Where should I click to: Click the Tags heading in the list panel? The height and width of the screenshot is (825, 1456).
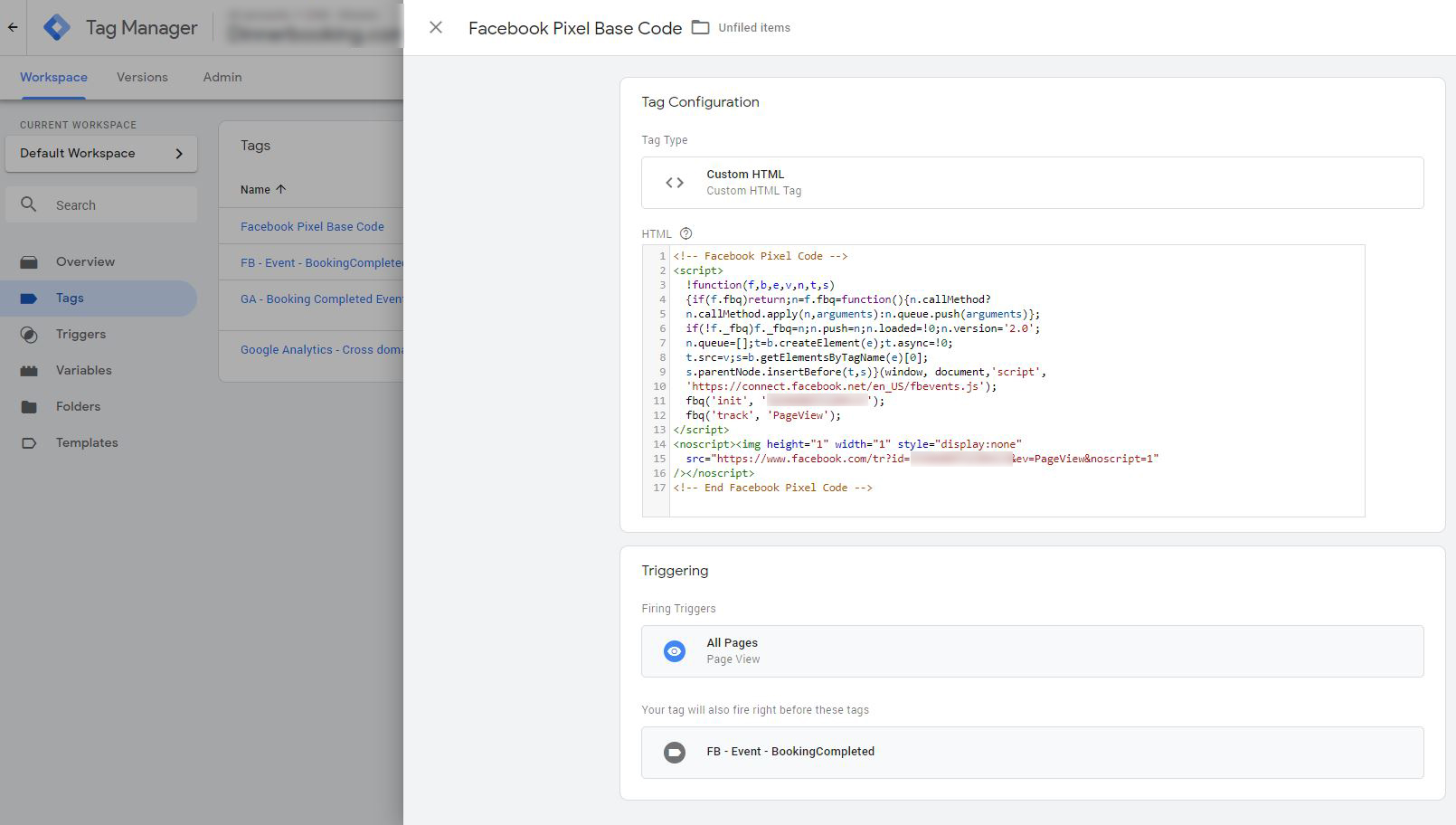[x=255, y=146]
